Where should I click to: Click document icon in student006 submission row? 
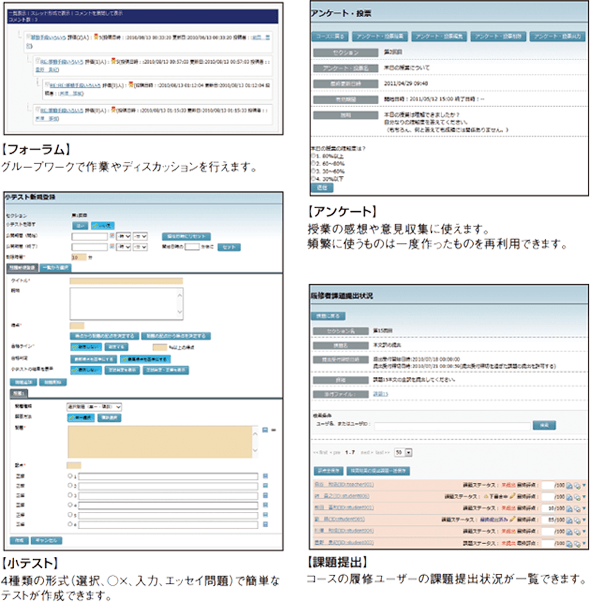click(569, 497)
